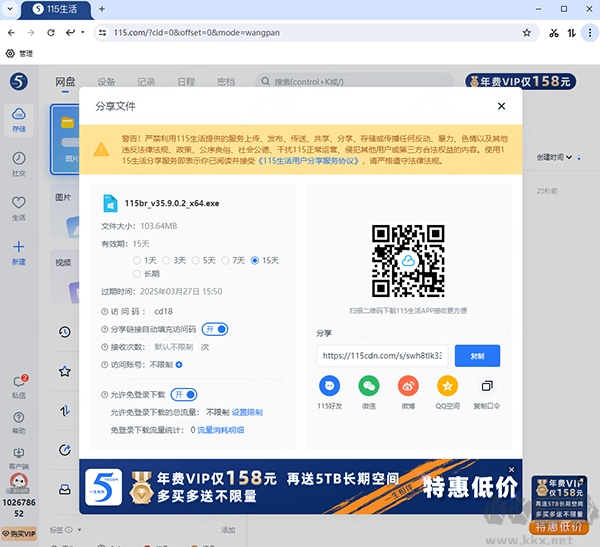Image resolution: width=600 pixels, height=547 pixels.
Task: Click the blue 复制 button
Action: click(477, 355)
